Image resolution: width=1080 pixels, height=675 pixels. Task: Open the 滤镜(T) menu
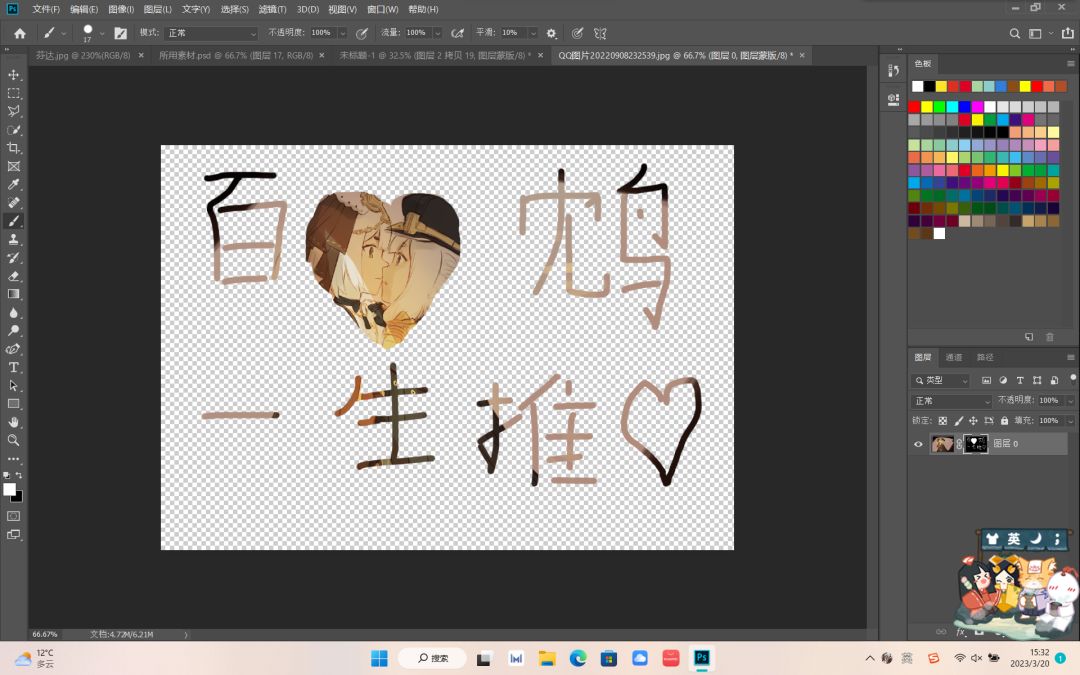click(x=272, y=9)
